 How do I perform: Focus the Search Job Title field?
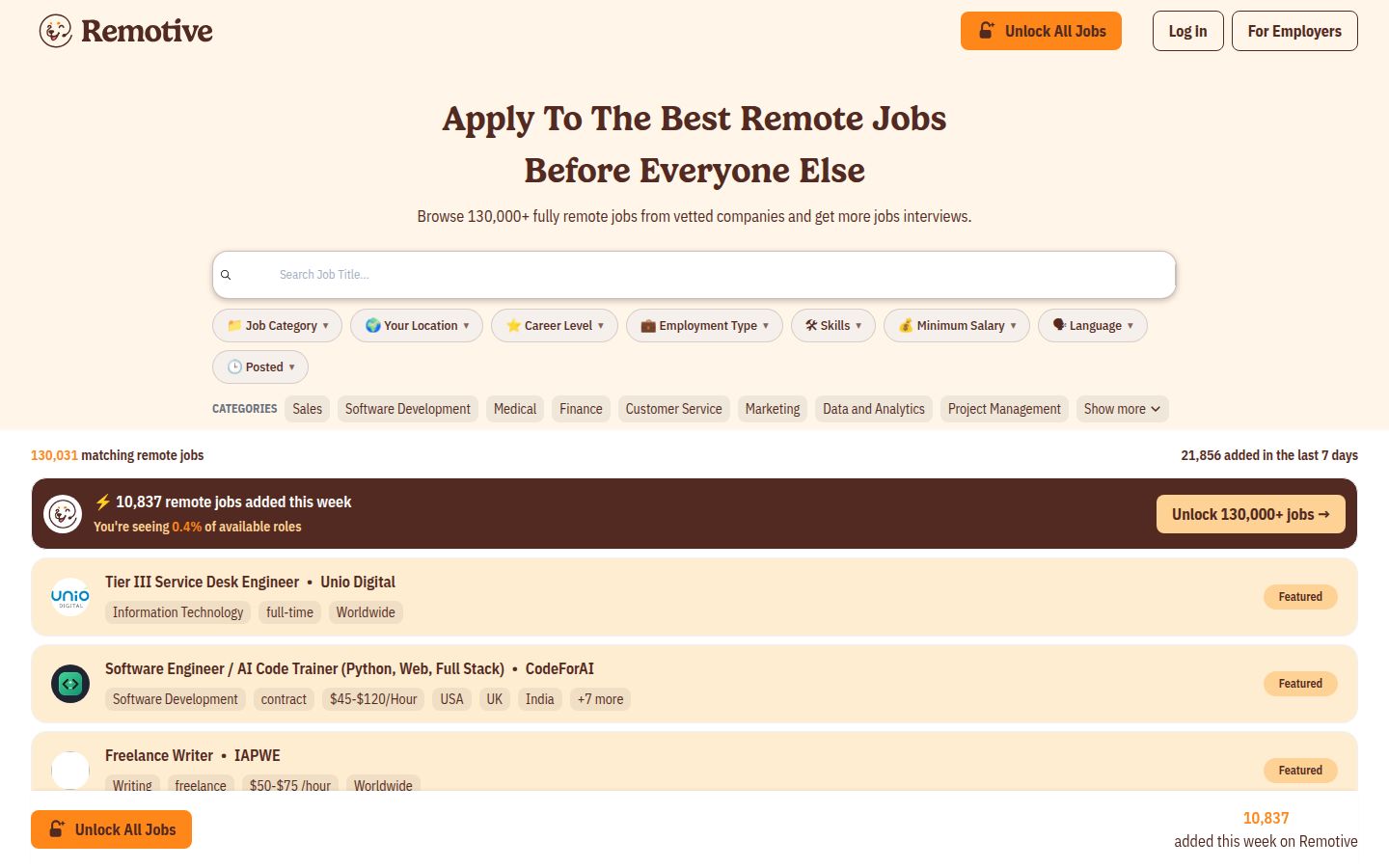(x=694, y=275)
